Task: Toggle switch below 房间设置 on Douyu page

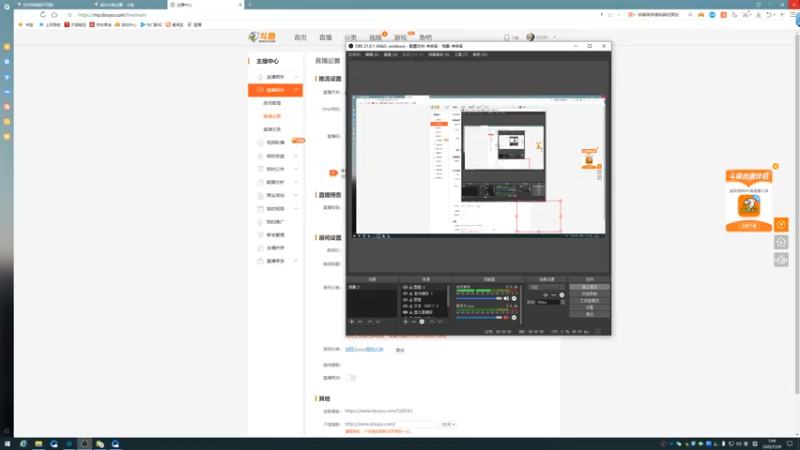Action: [351, 378]
